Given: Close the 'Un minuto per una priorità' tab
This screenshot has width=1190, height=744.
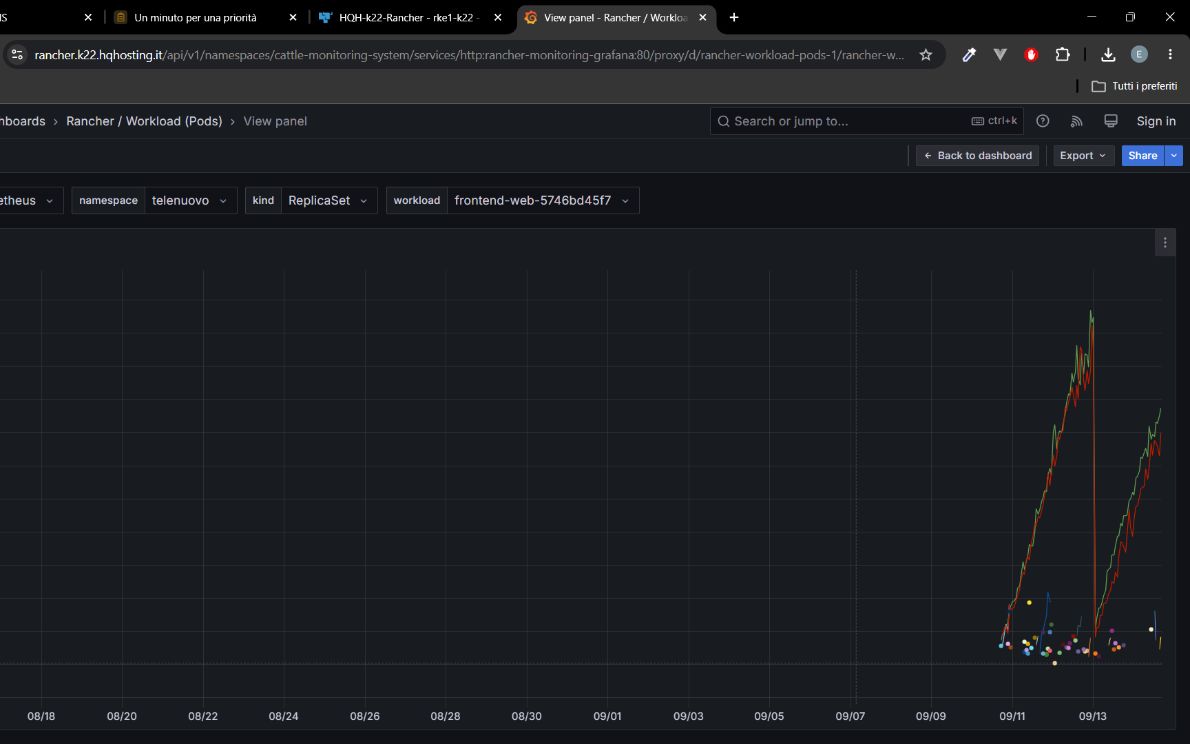Looking at the screenshot, I should 293,17.
